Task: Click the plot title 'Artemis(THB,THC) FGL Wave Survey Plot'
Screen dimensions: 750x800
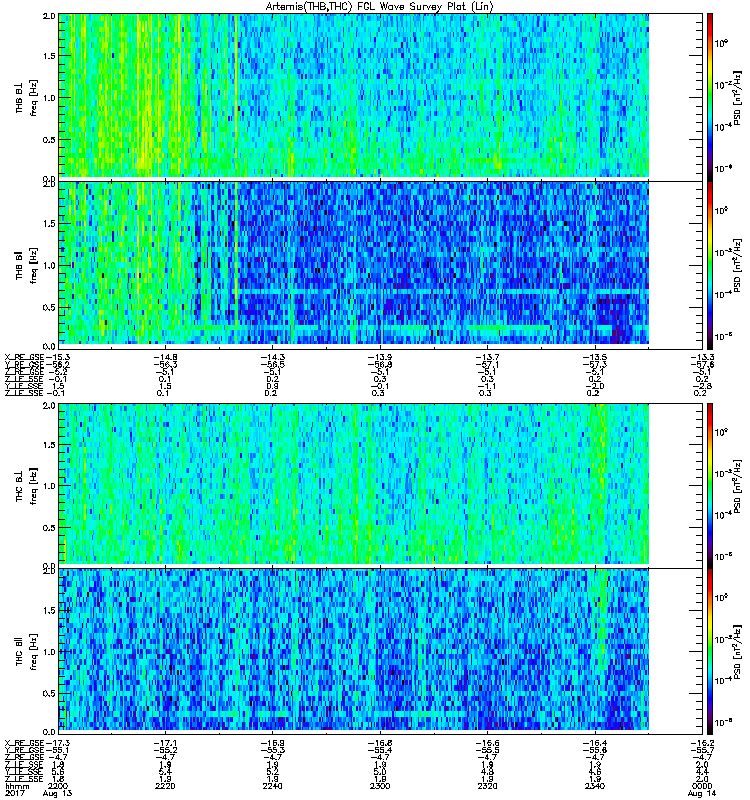Action: pyautogui.click(x=379, y=6)
